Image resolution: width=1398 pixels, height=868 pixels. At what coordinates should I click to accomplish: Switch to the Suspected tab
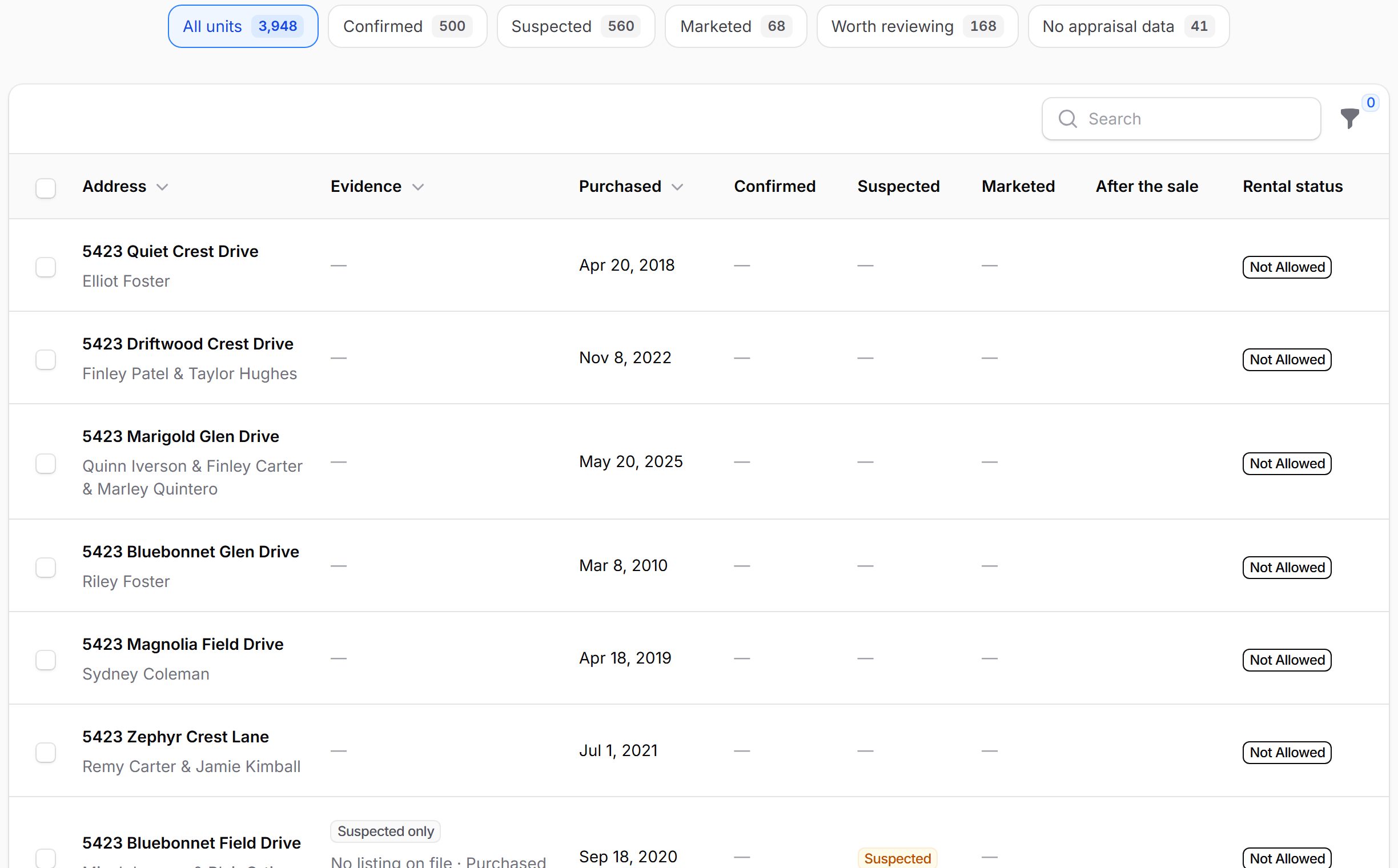pos(576,26)
